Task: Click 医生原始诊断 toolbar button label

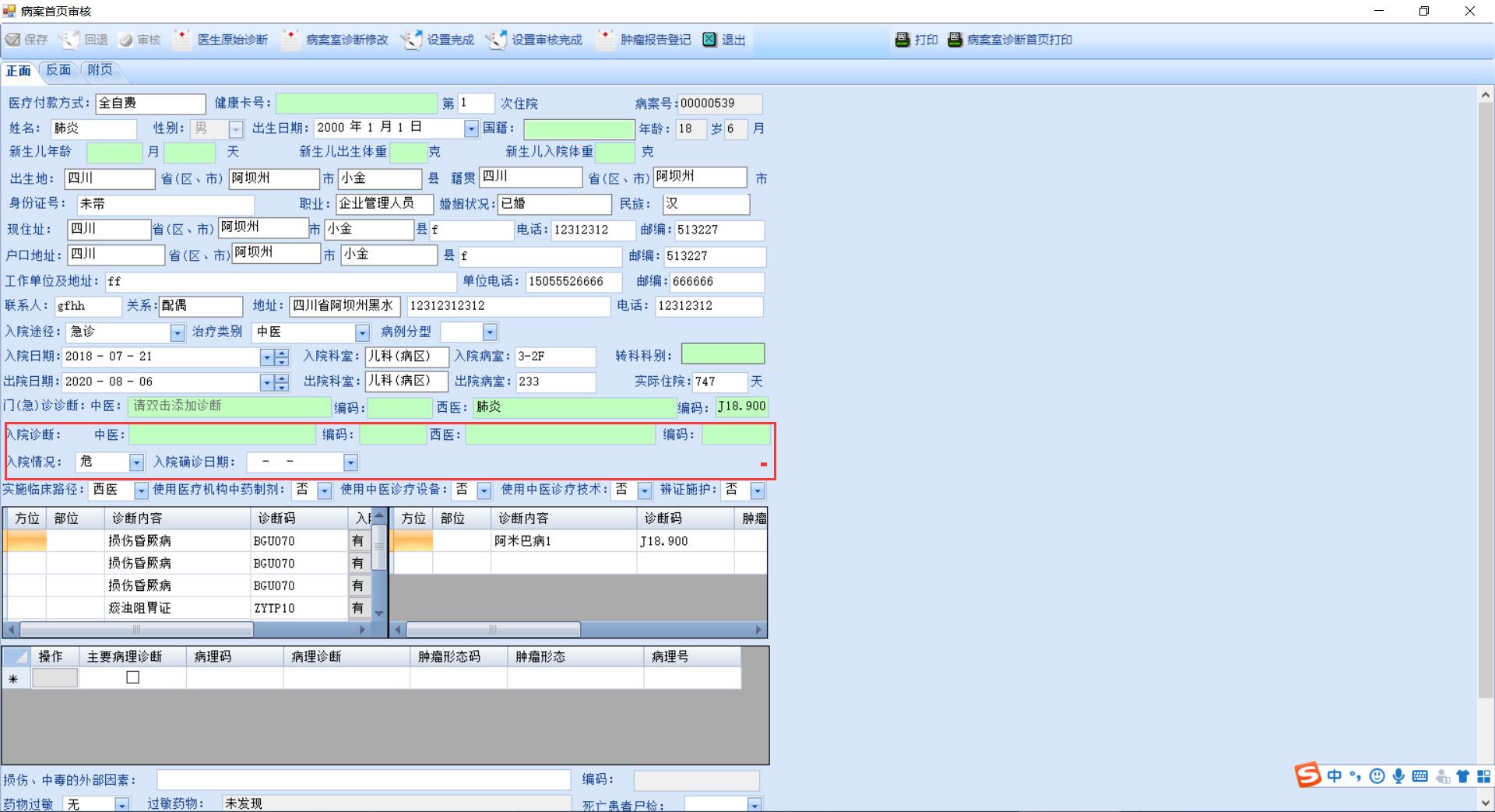Action: click(x=233, y=40)
